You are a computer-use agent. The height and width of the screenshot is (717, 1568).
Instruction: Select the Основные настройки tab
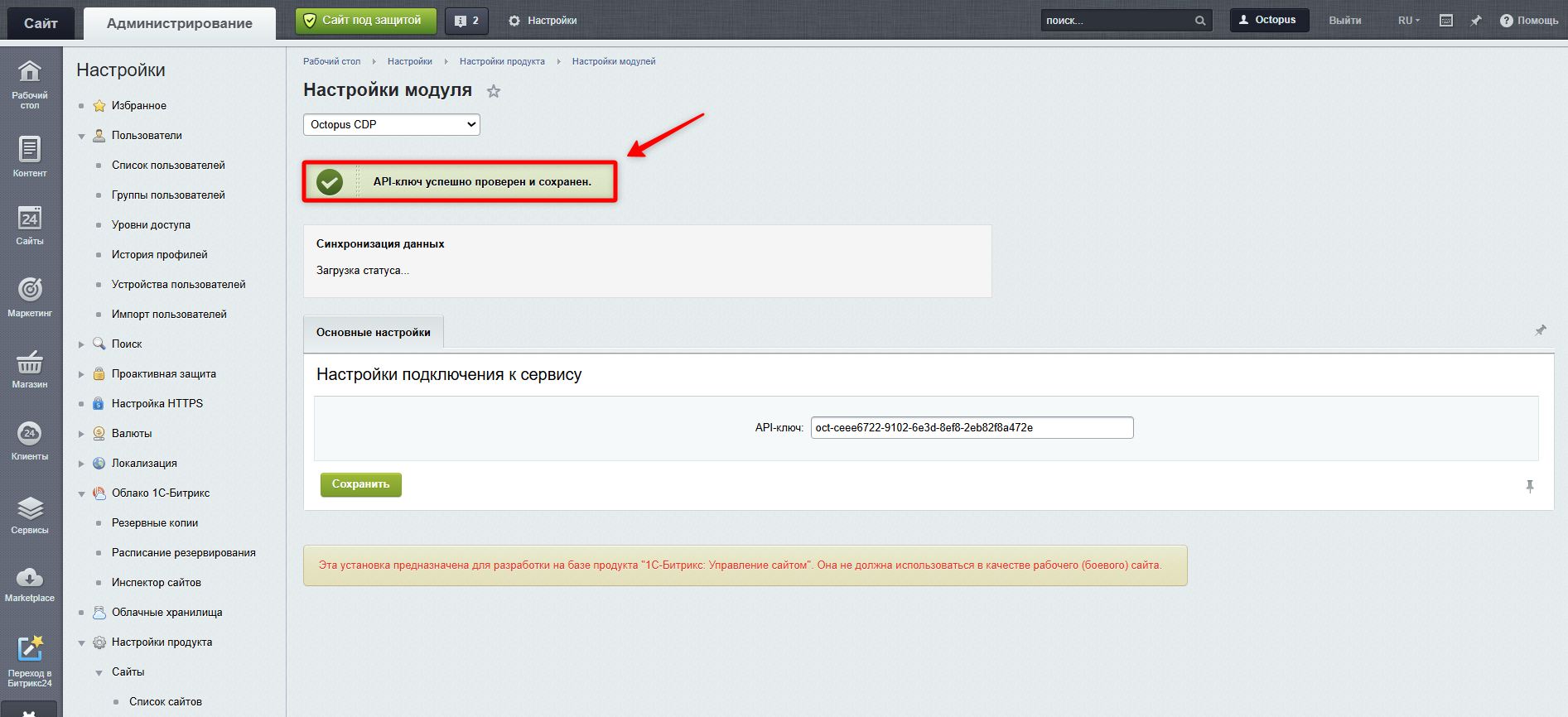pyautogui.click(x=374, y=332)
